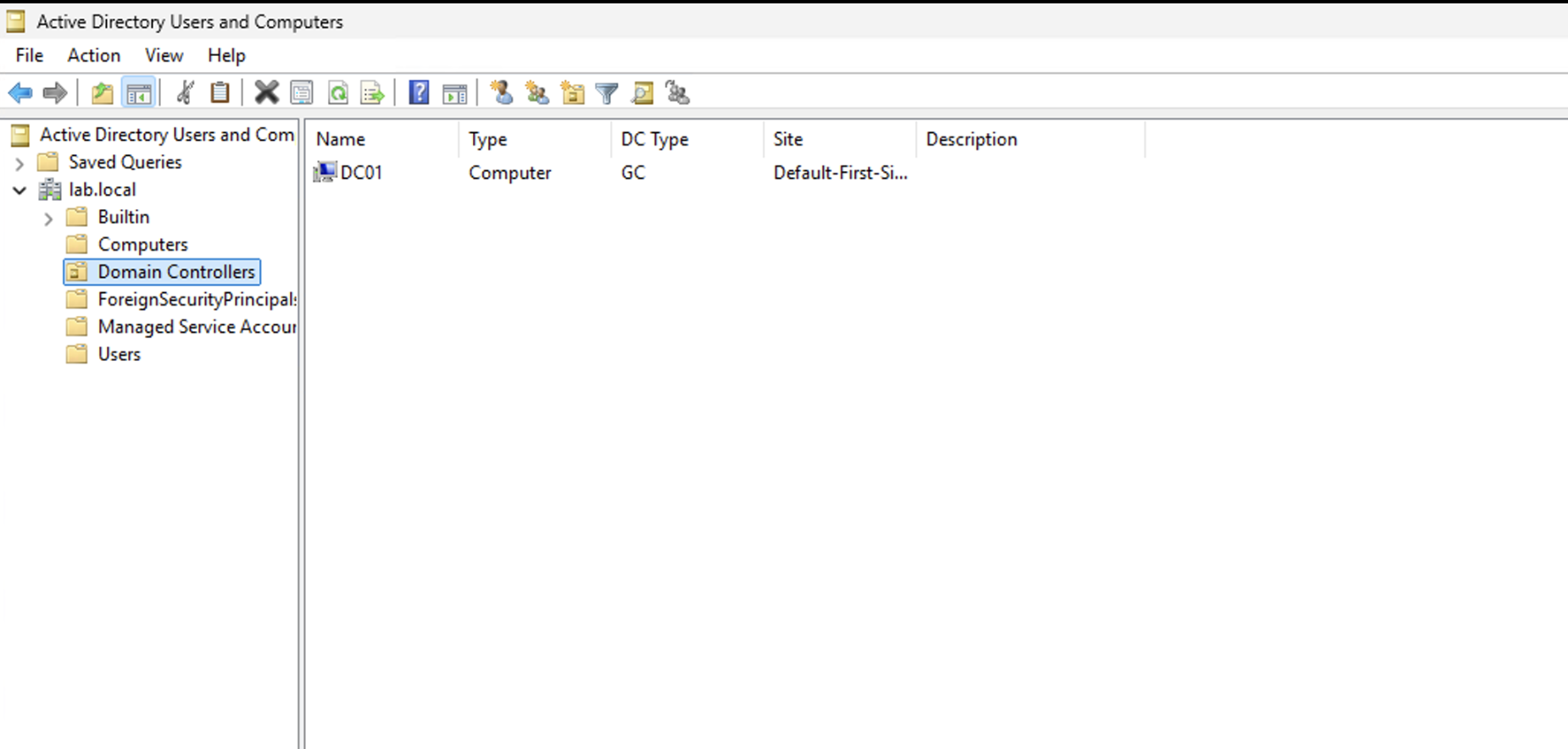Expand the Builtin container
Image resolution: width=1568 pixels, height=749 pixels.
point(48,218)
